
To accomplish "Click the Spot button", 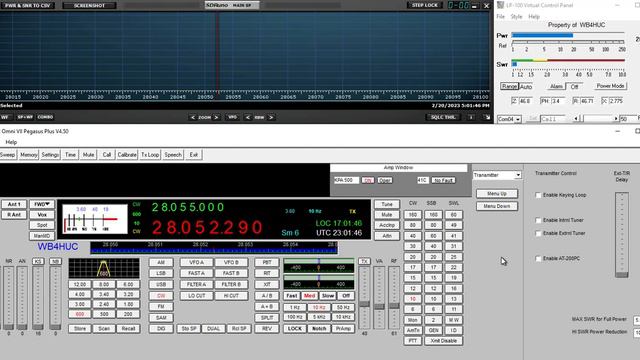I will click(42, 225).
